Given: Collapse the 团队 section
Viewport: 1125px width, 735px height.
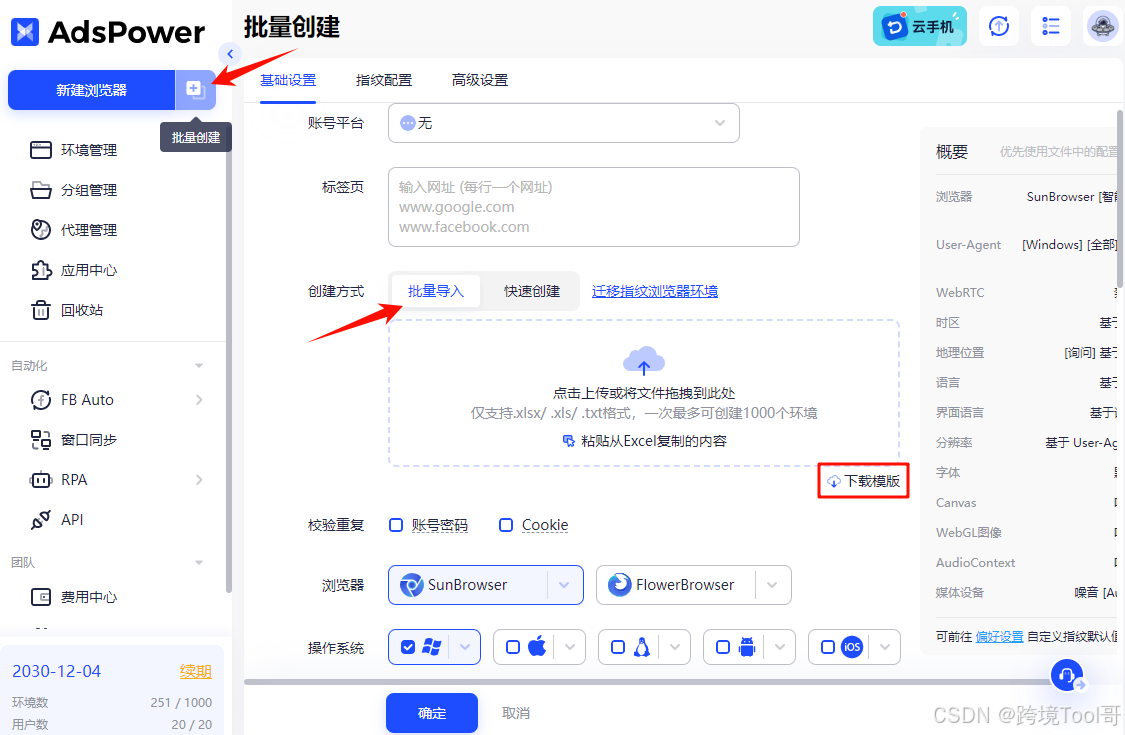Looking at the screenshot, I should (x=199, y=563).
